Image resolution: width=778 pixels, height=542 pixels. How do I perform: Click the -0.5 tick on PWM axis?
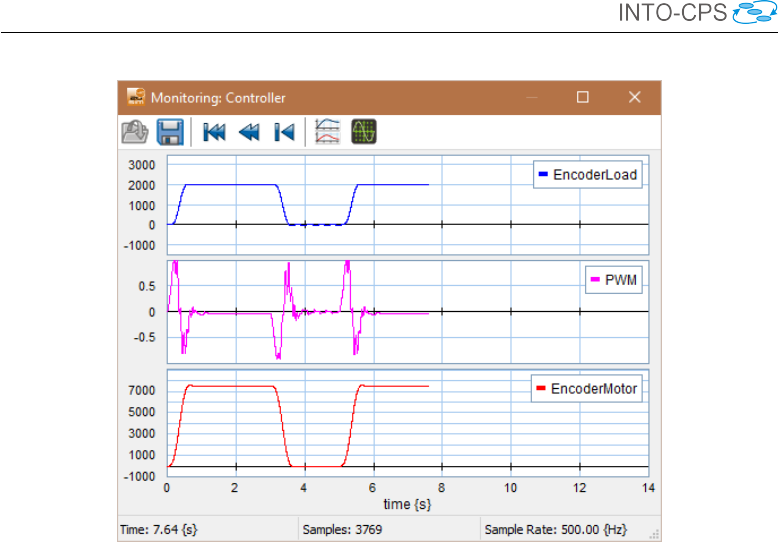click(x=144, y=338)
